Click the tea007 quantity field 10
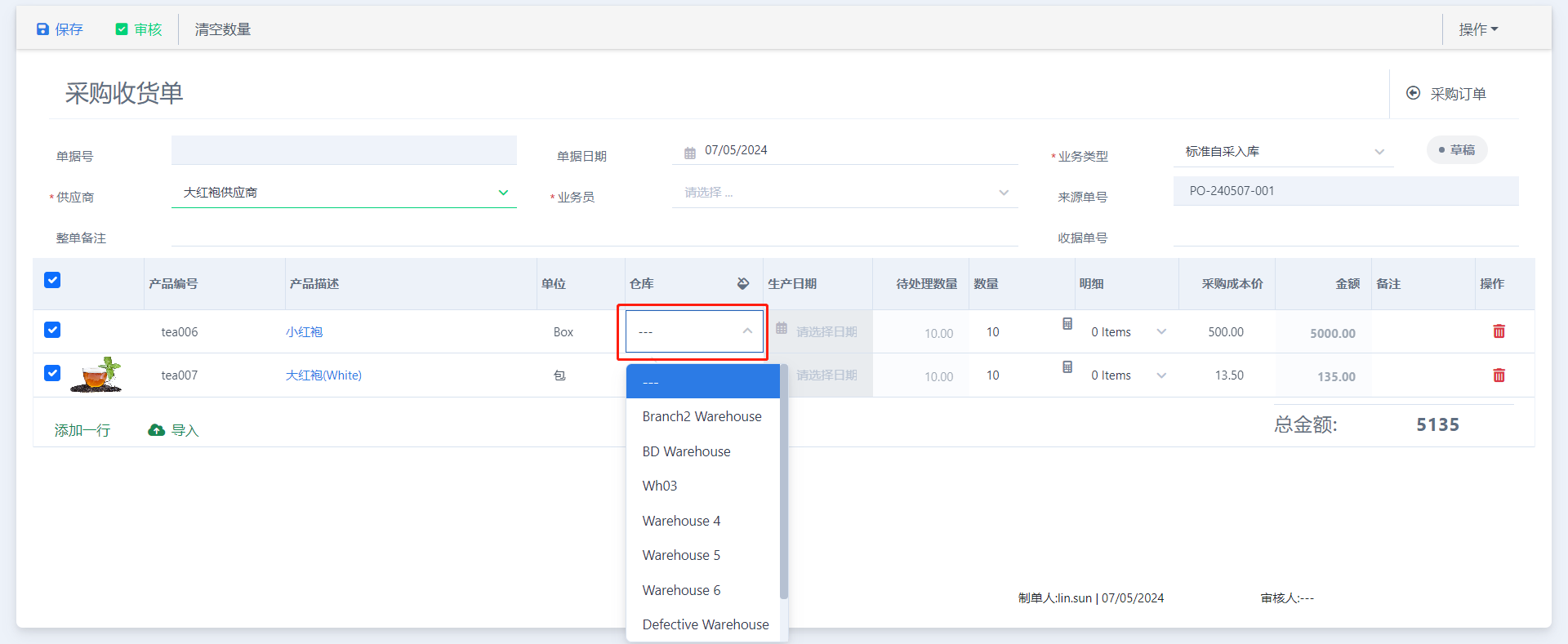 click(1013, 375)
